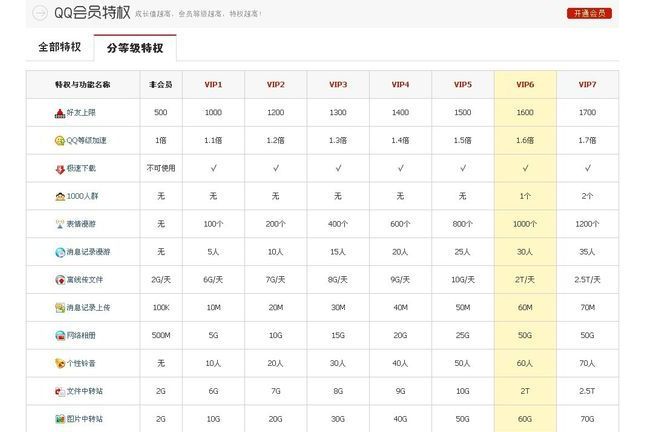The height and width of the screenshot is (432, 648).
Task: Click the 2G/天 cell in 离线传文件 row
Action: [161, 280]
